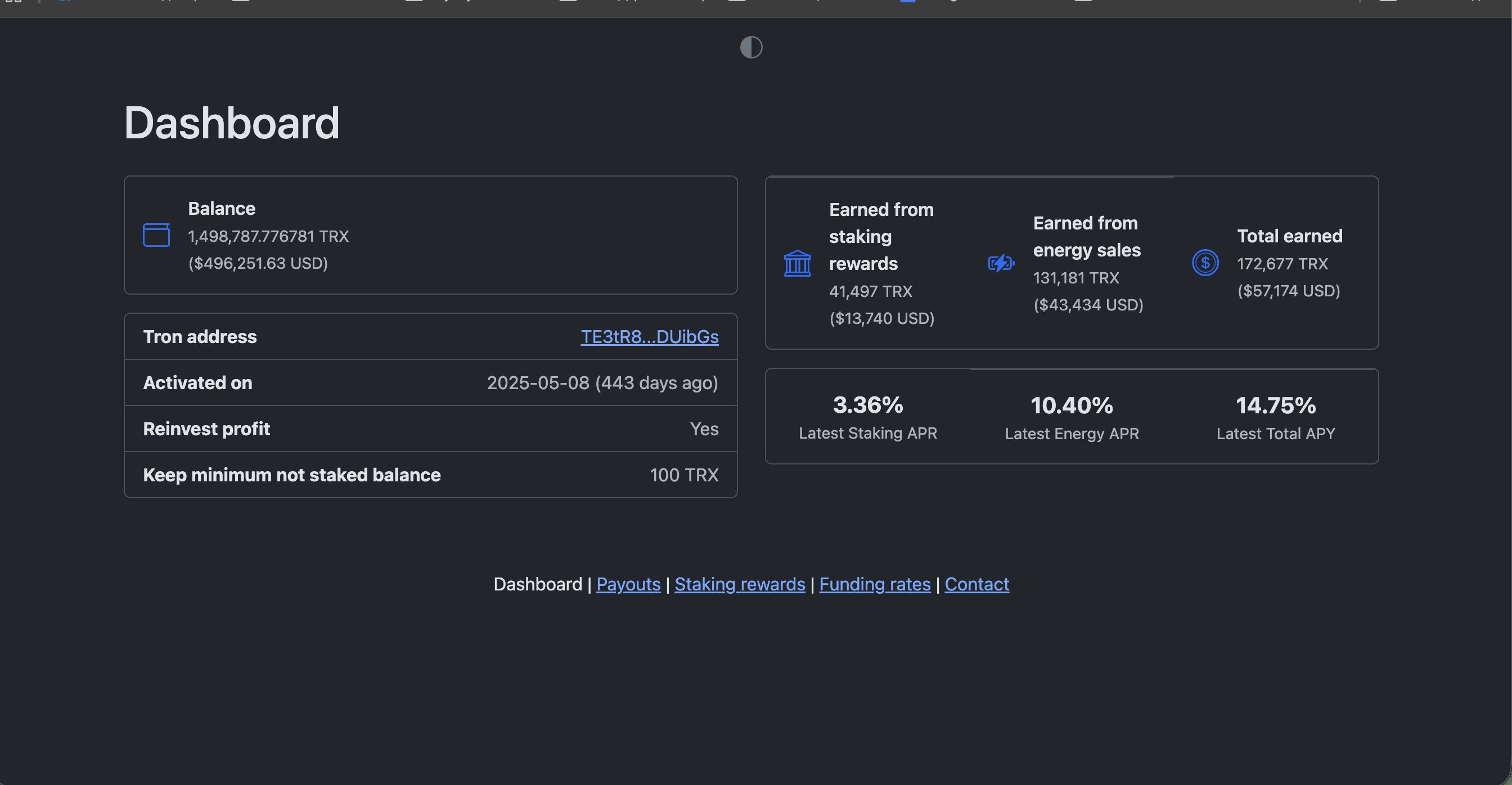Select the ($13,740 USD) staking value
Image resolution: width=1512 pixels, height=785 pixels.
coord(881,319)
